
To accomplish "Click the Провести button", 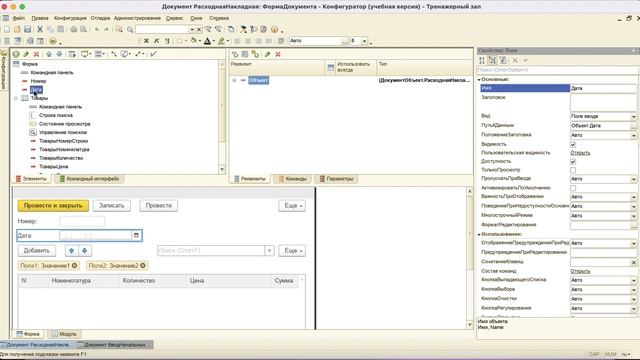I will (159, 206).
